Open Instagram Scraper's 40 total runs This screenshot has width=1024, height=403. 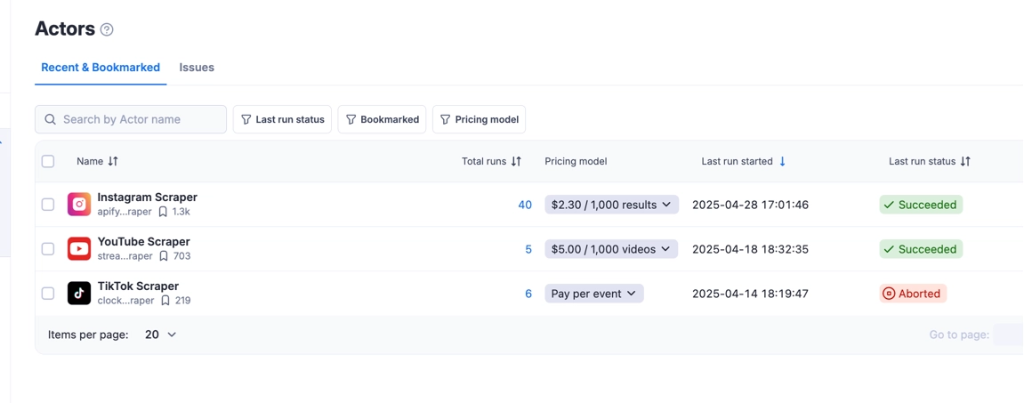525,204
